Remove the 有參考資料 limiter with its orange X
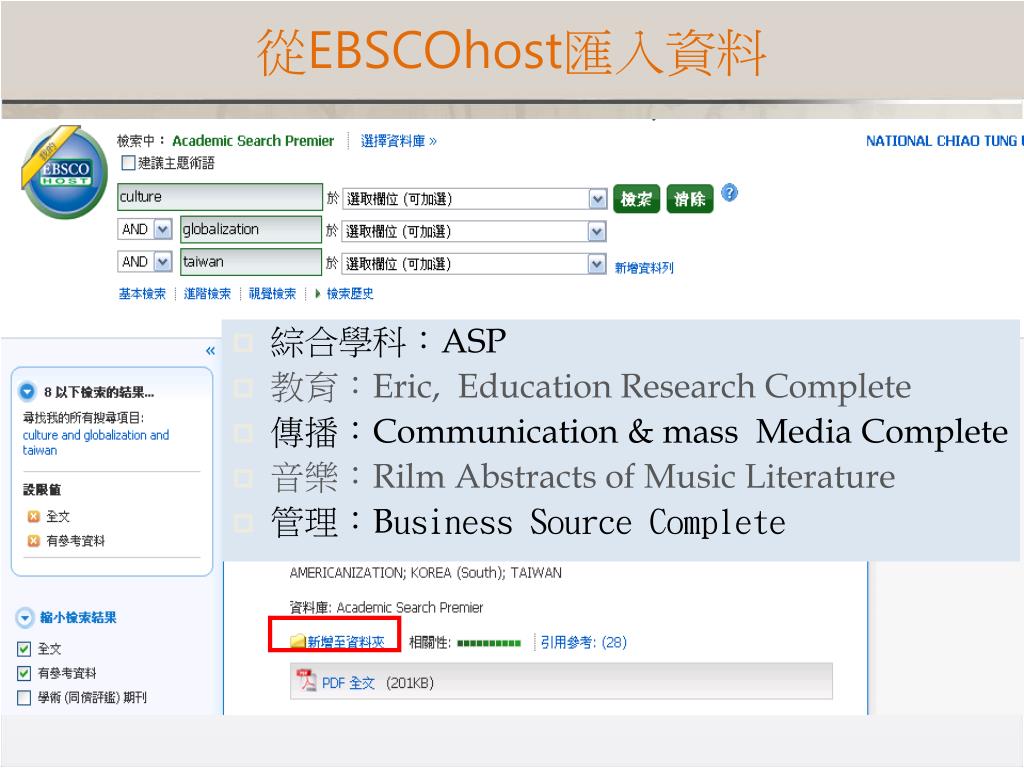 pos(33,541)
